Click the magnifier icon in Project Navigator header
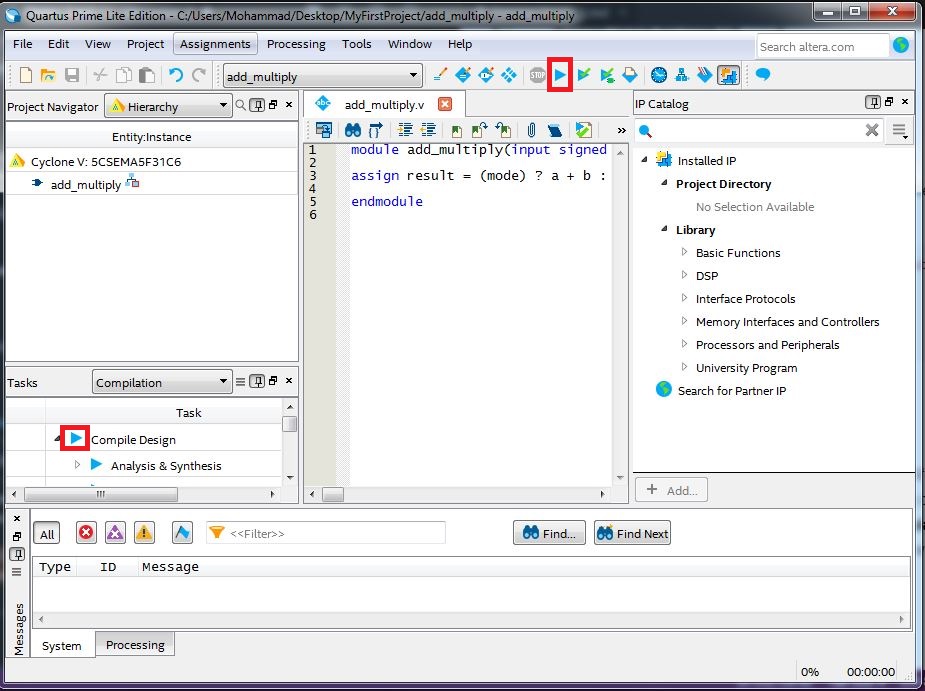The image size is (925, 691). click(240, 105)
